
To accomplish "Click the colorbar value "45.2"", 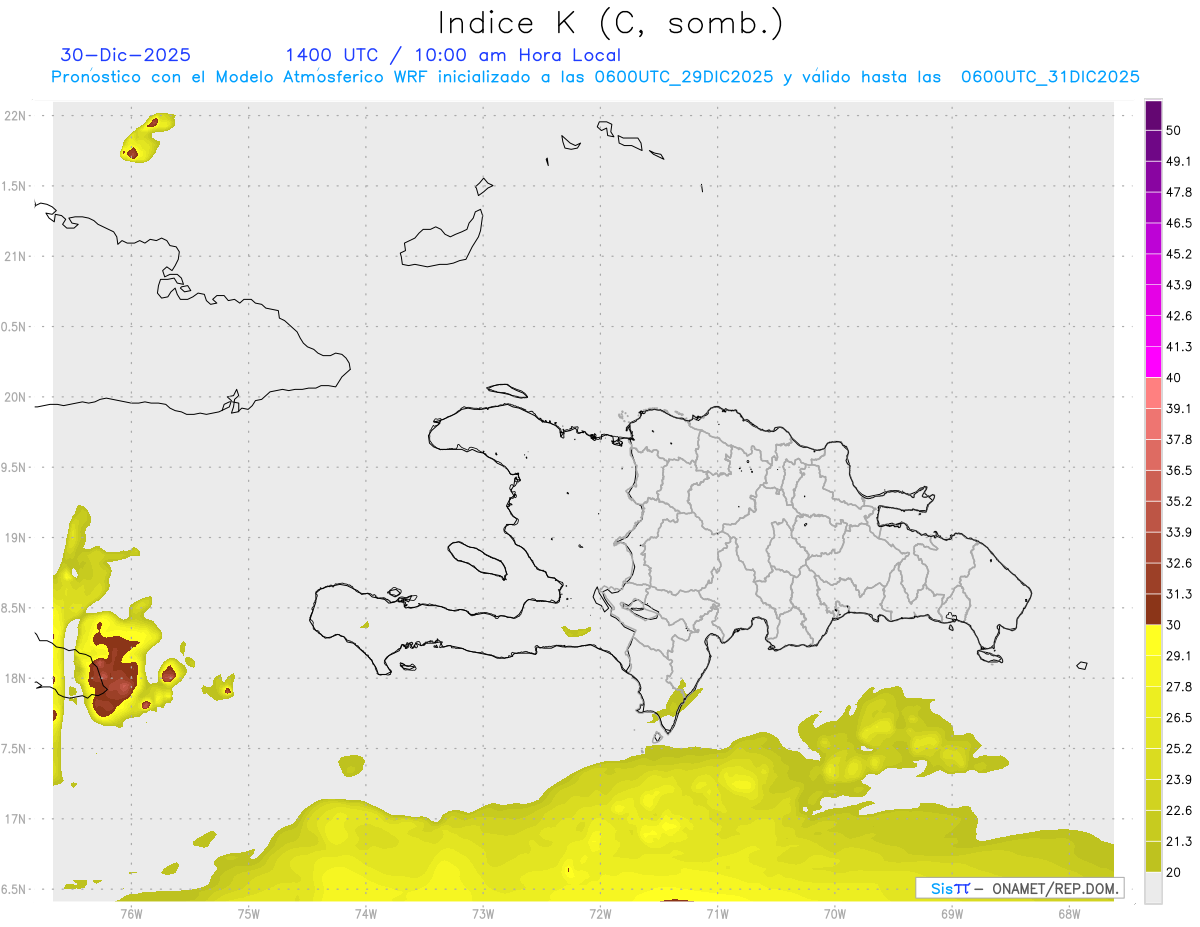I will coord(1179,254).
